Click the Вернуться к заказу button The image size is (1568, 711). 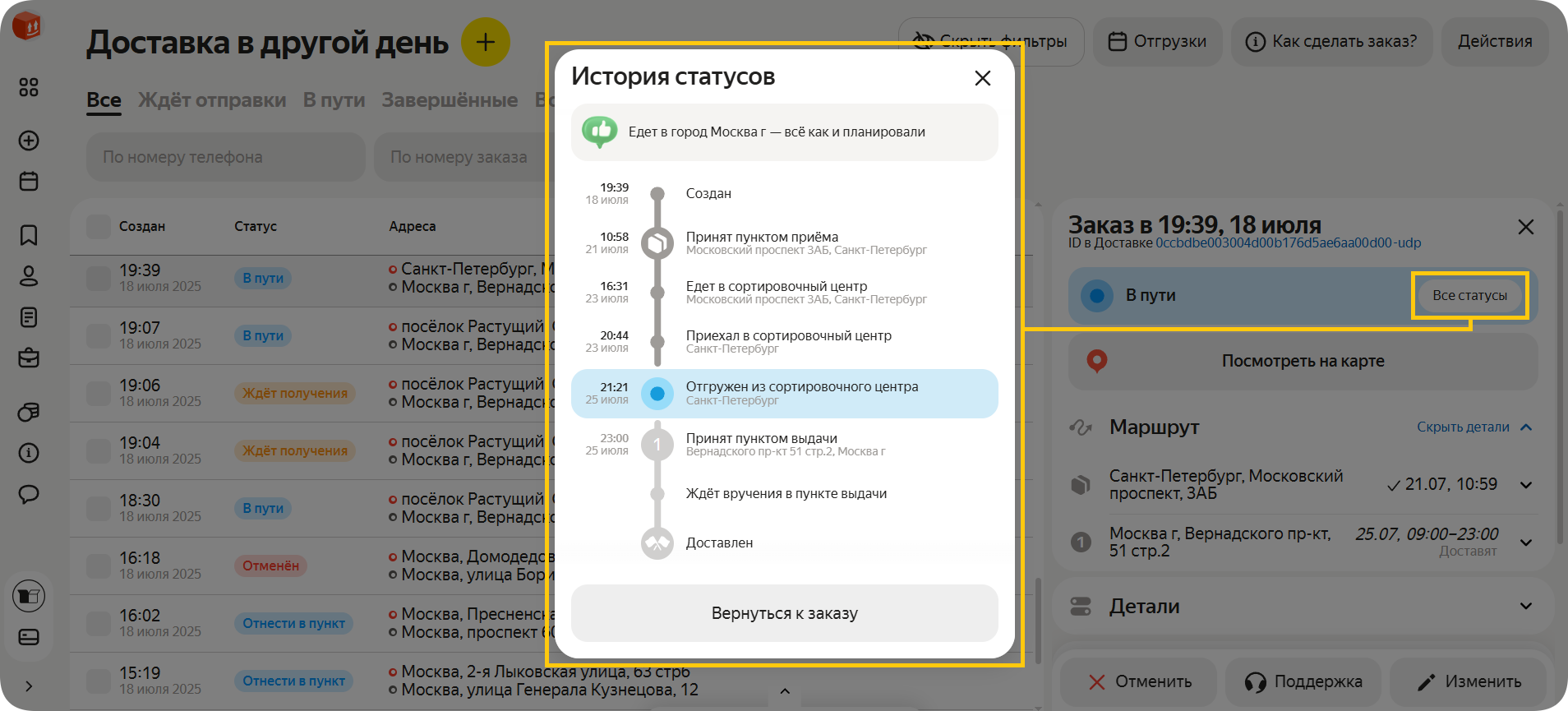point(784,613)
